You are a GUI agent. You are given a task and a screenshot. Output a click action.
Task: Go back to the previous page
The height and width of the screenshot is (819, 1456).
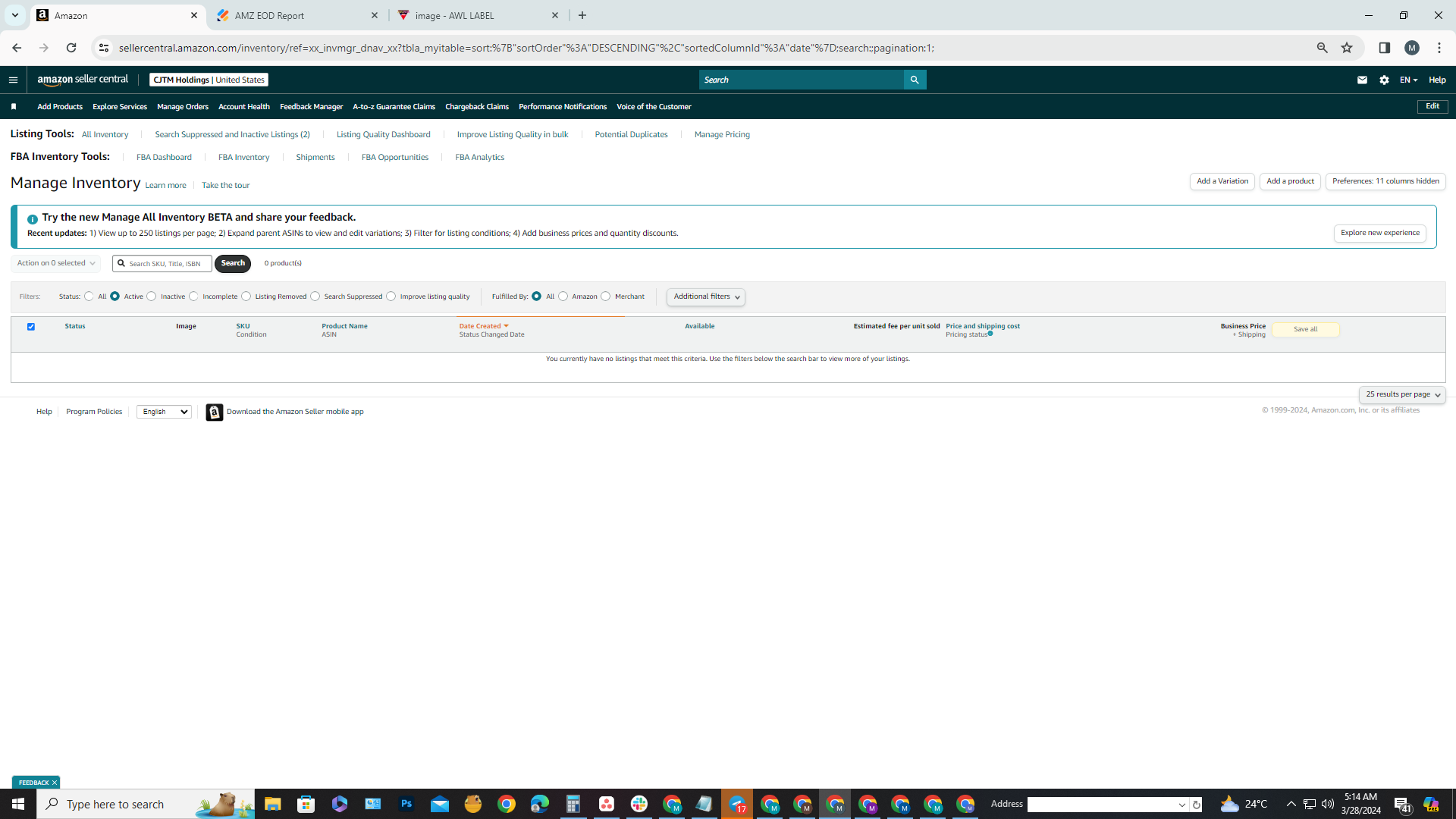tap(17, 48)
